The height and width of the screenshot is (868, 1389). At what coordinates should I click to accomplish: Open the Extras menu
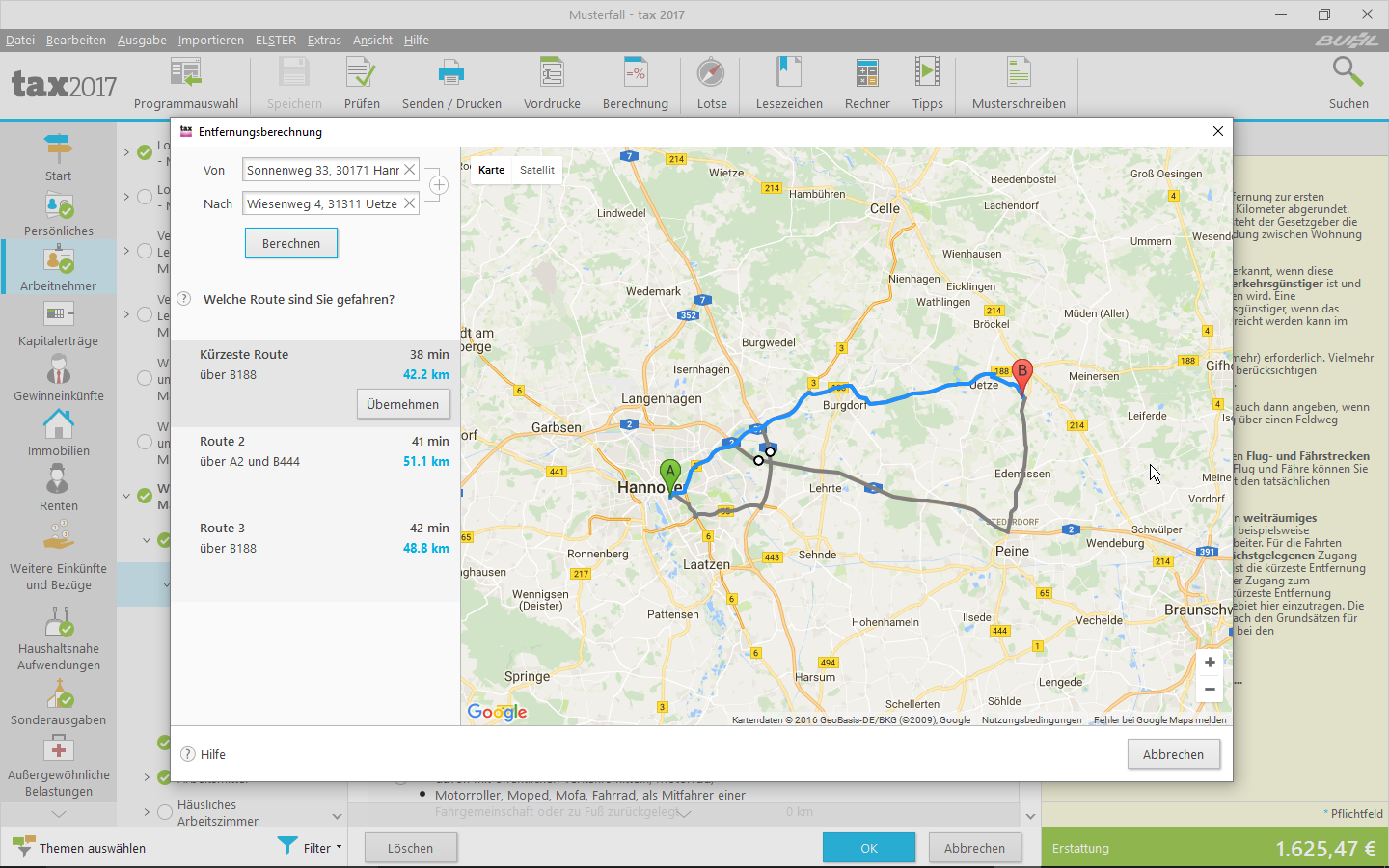pos(324,40)
